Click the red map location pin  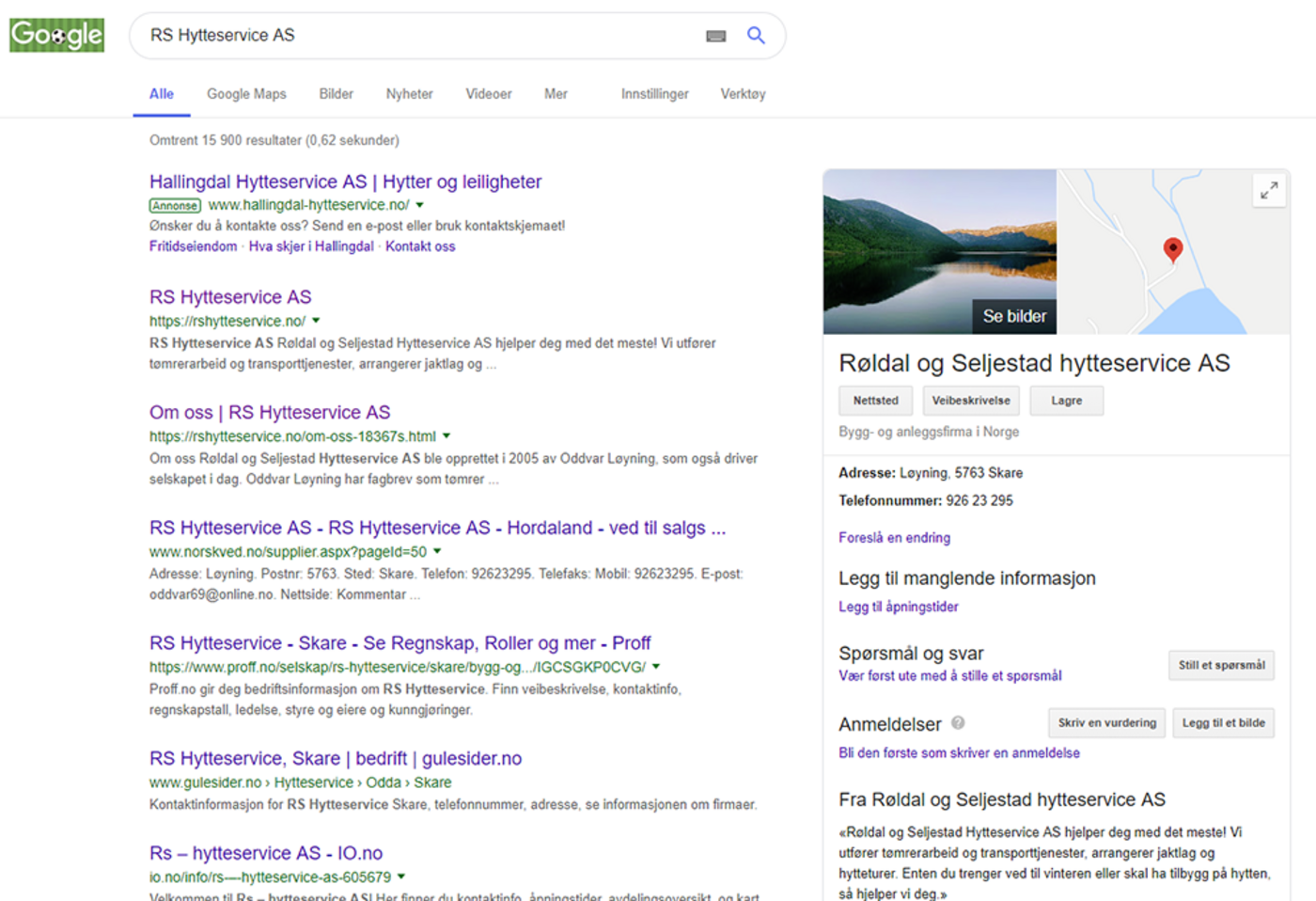coord(1172,249)
